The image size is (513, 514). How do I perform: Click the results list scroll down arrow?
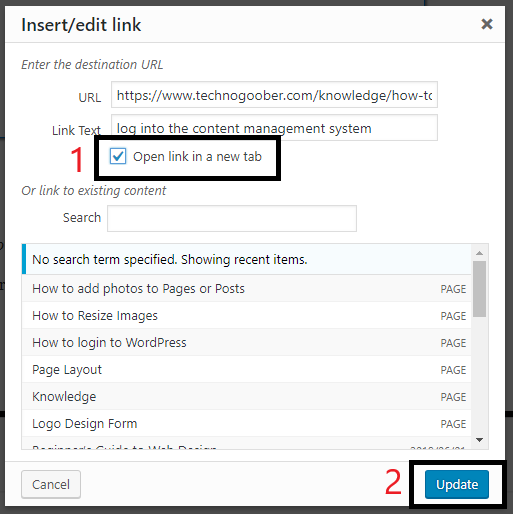pos(480,440)
